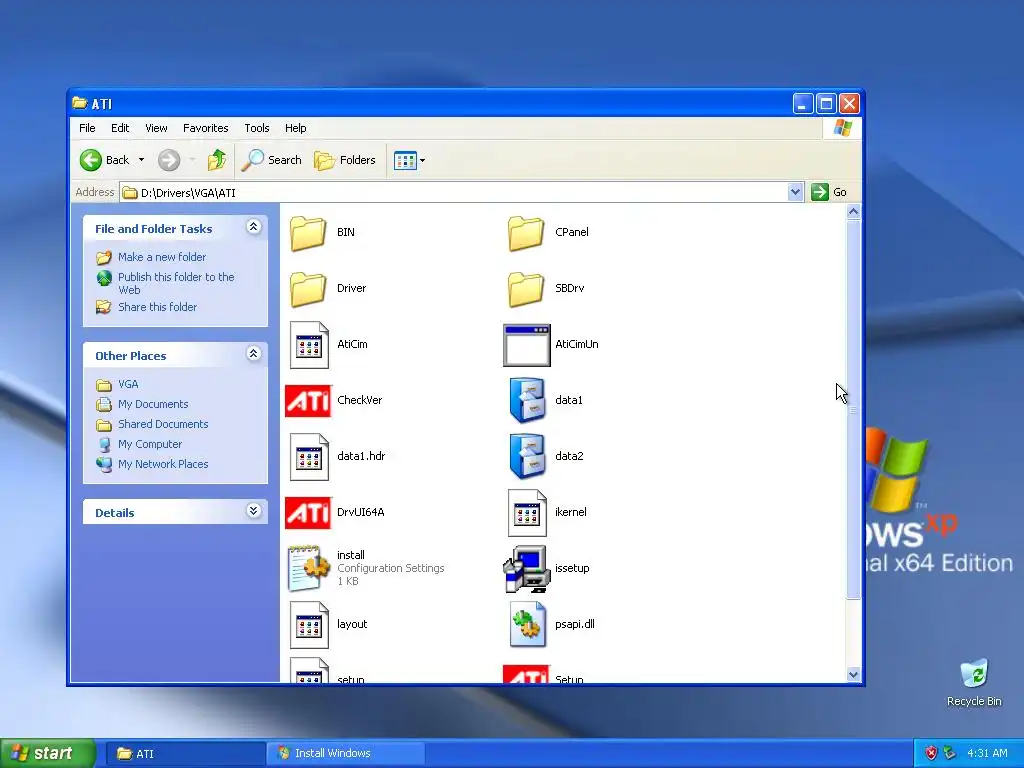
Task: Go to the VGA folder link
Action: tap(128, 384)
